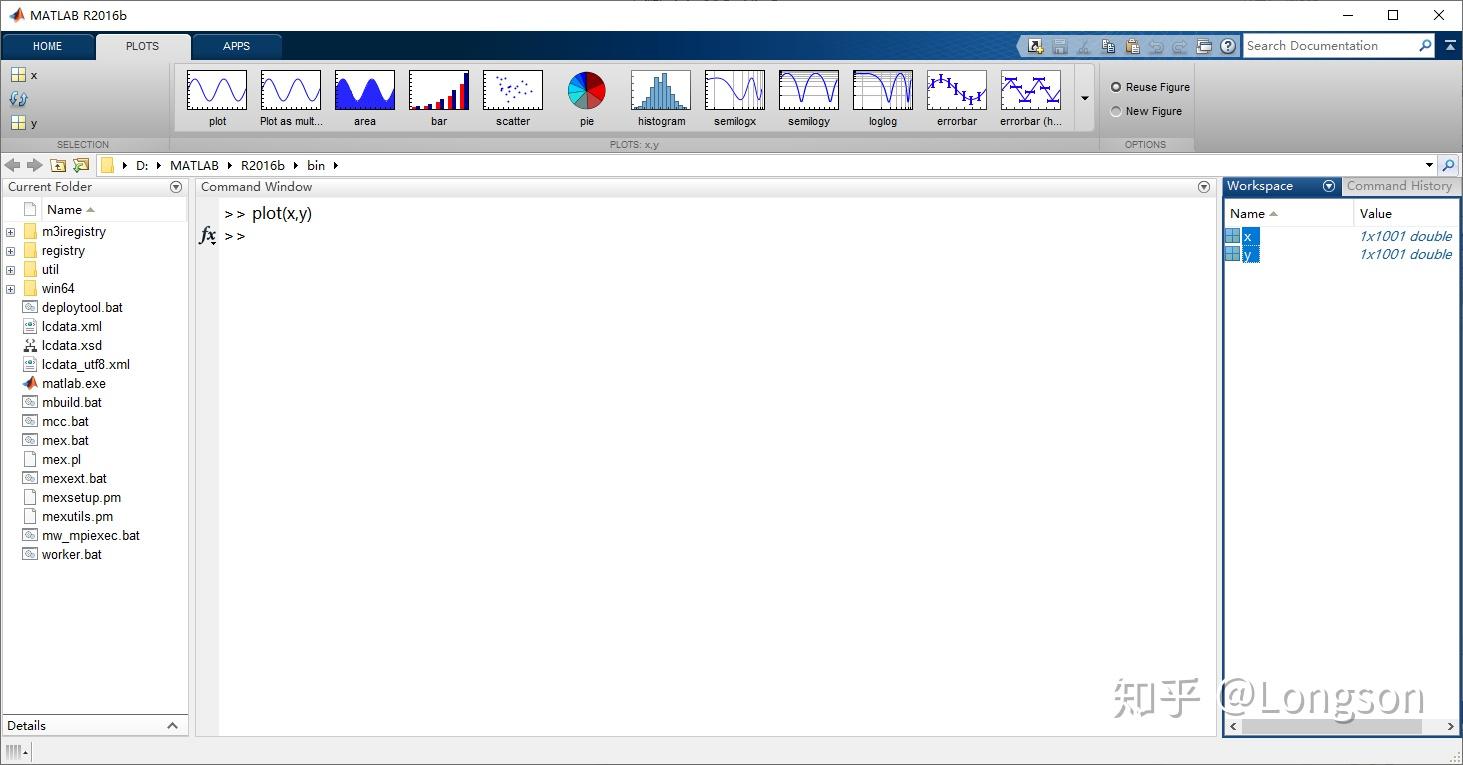
Task: Search the current folder with magnifier
Action: point(1448,166)
